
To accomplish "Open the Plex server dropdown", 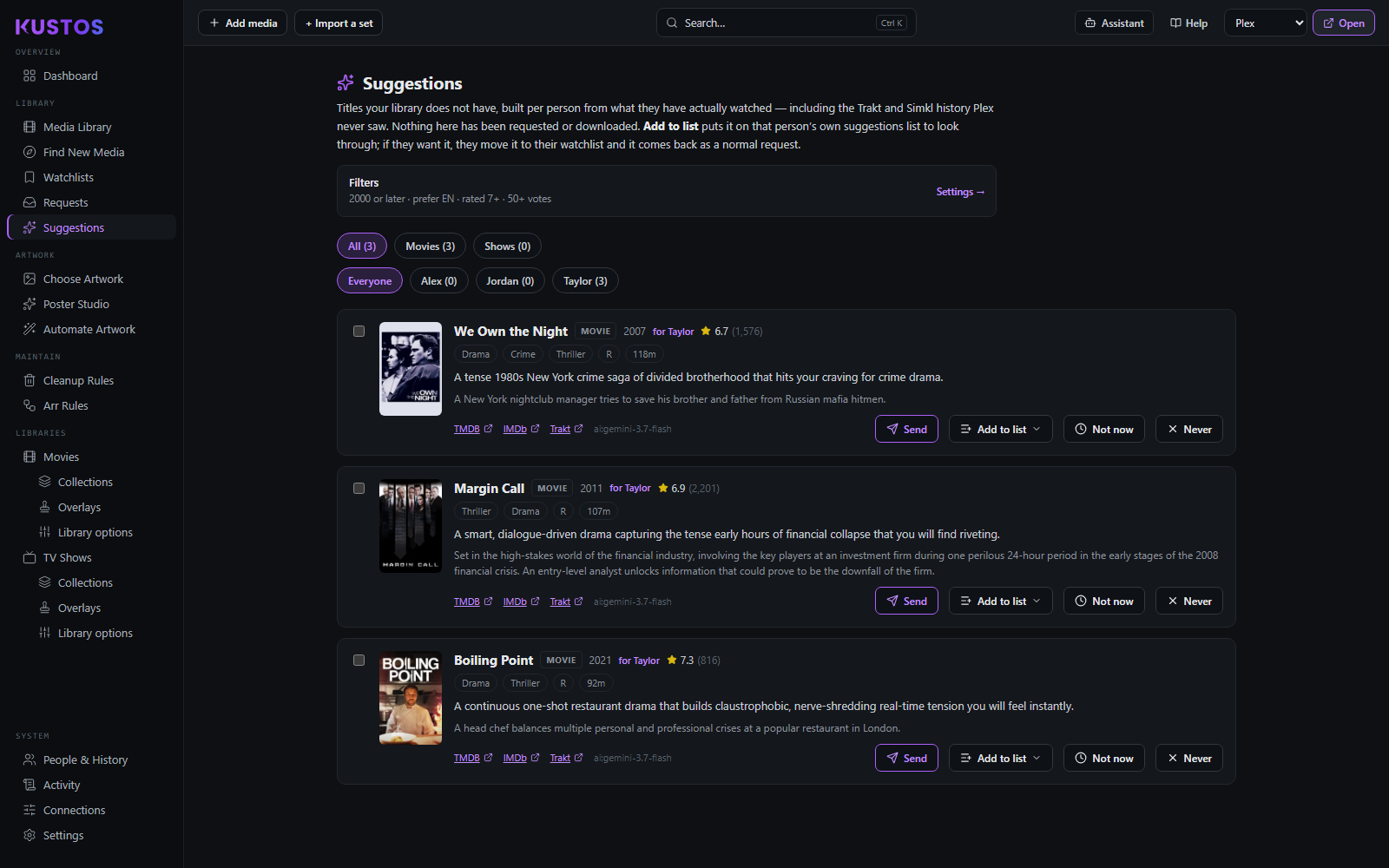I will [1266, 23].
